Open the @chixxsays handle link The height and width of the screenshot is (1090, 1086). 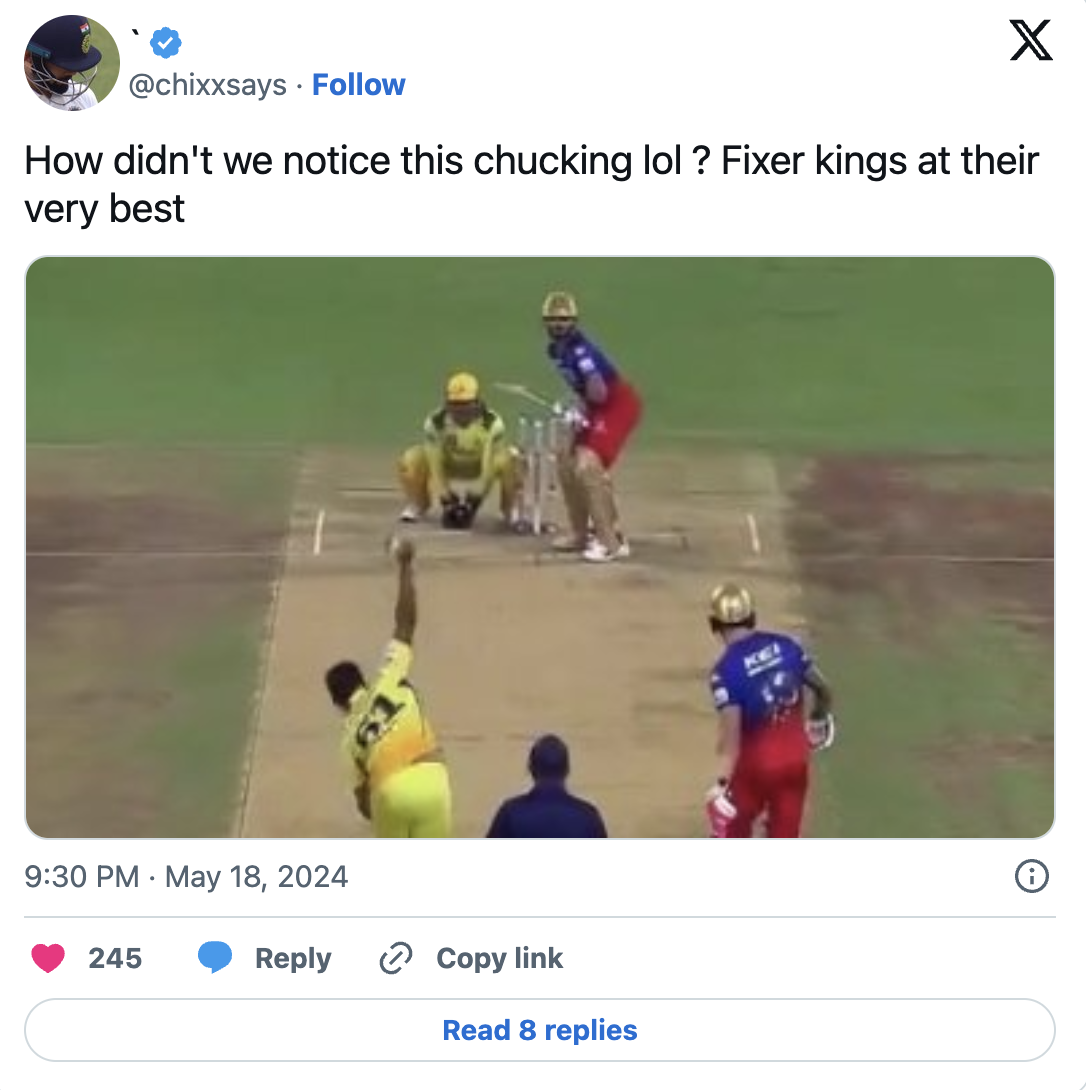209,85
